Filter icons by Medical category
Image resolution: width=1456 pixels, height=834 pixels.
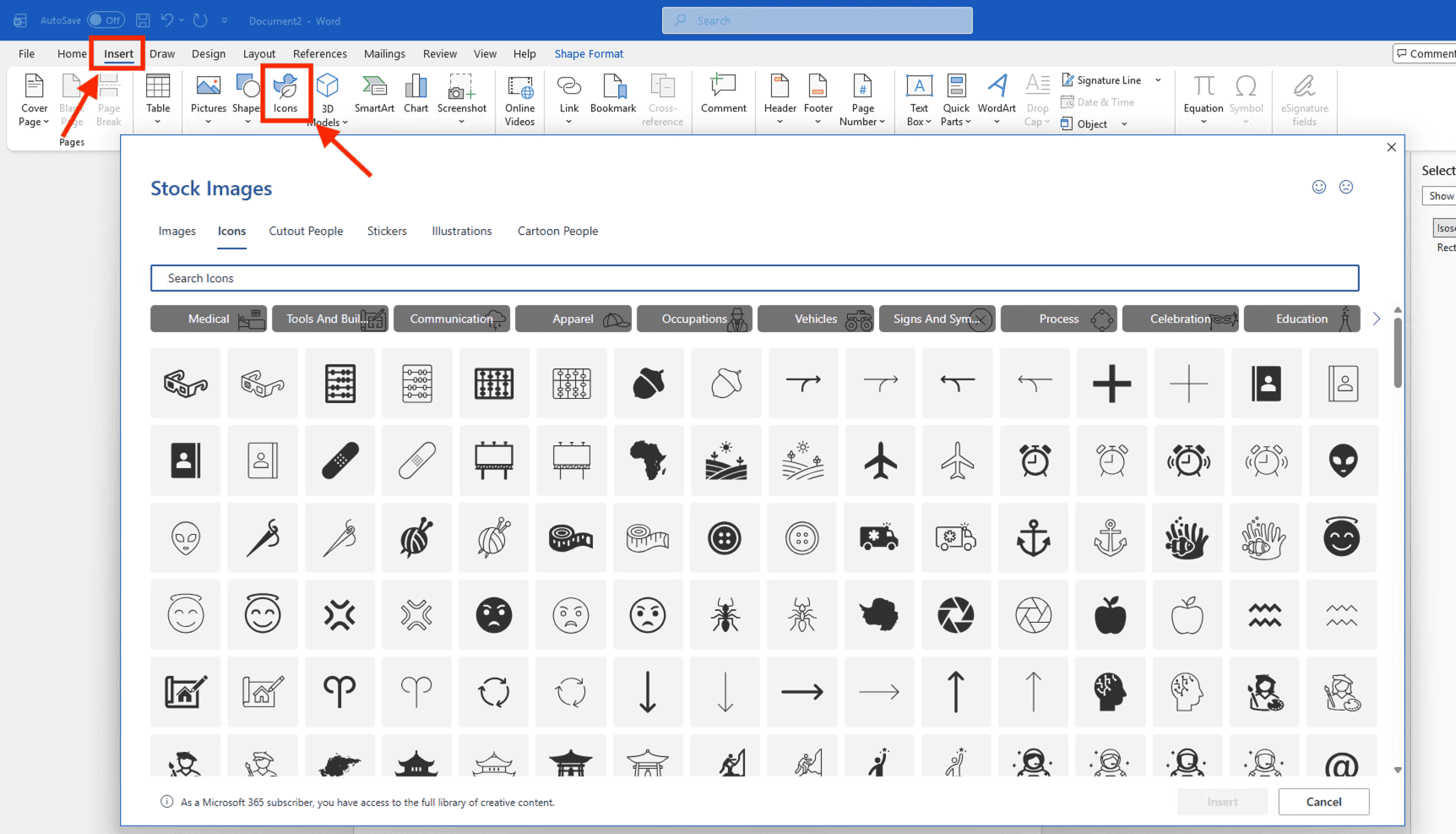click(209, 319)
